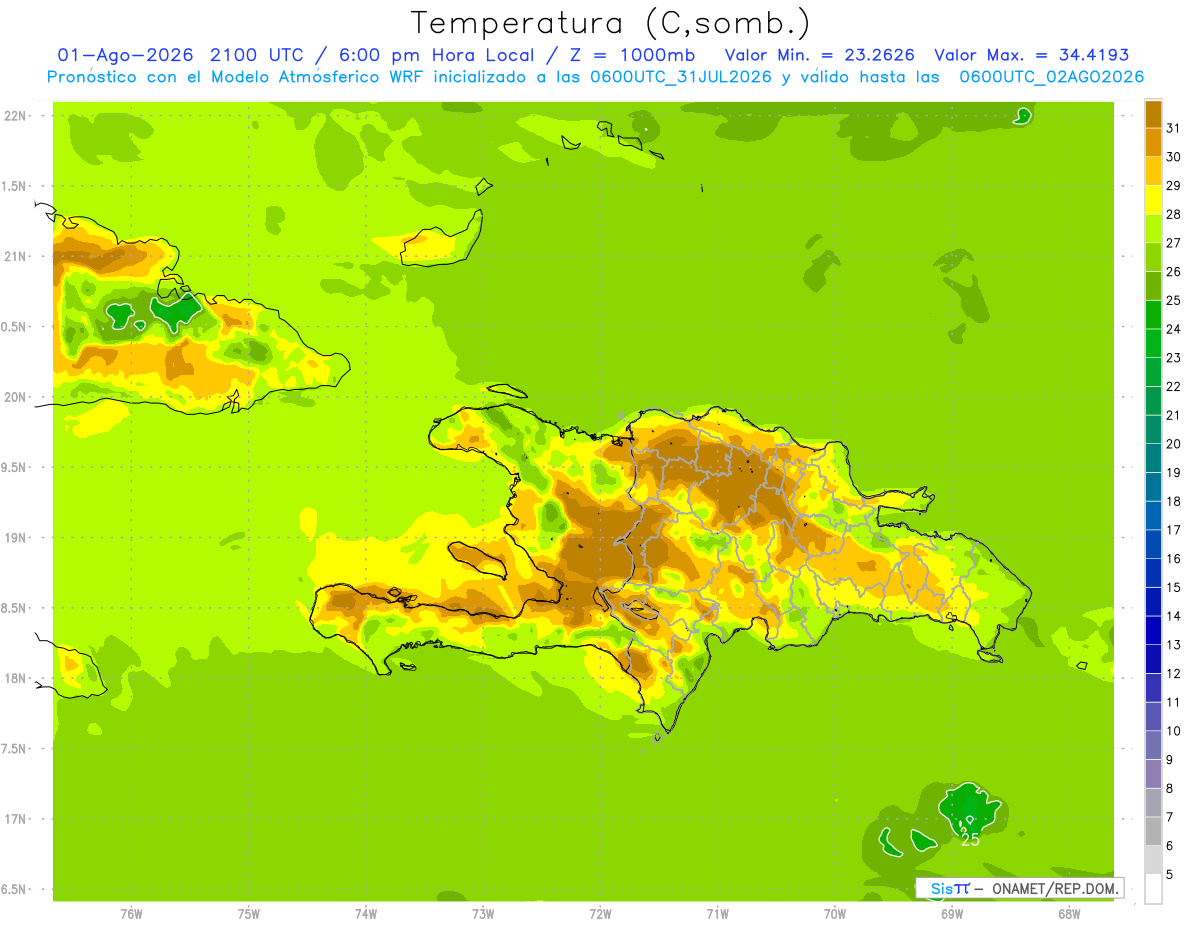Click the '19N' latitude axis label
The image size is (1200, 927).
pos(15,538)
